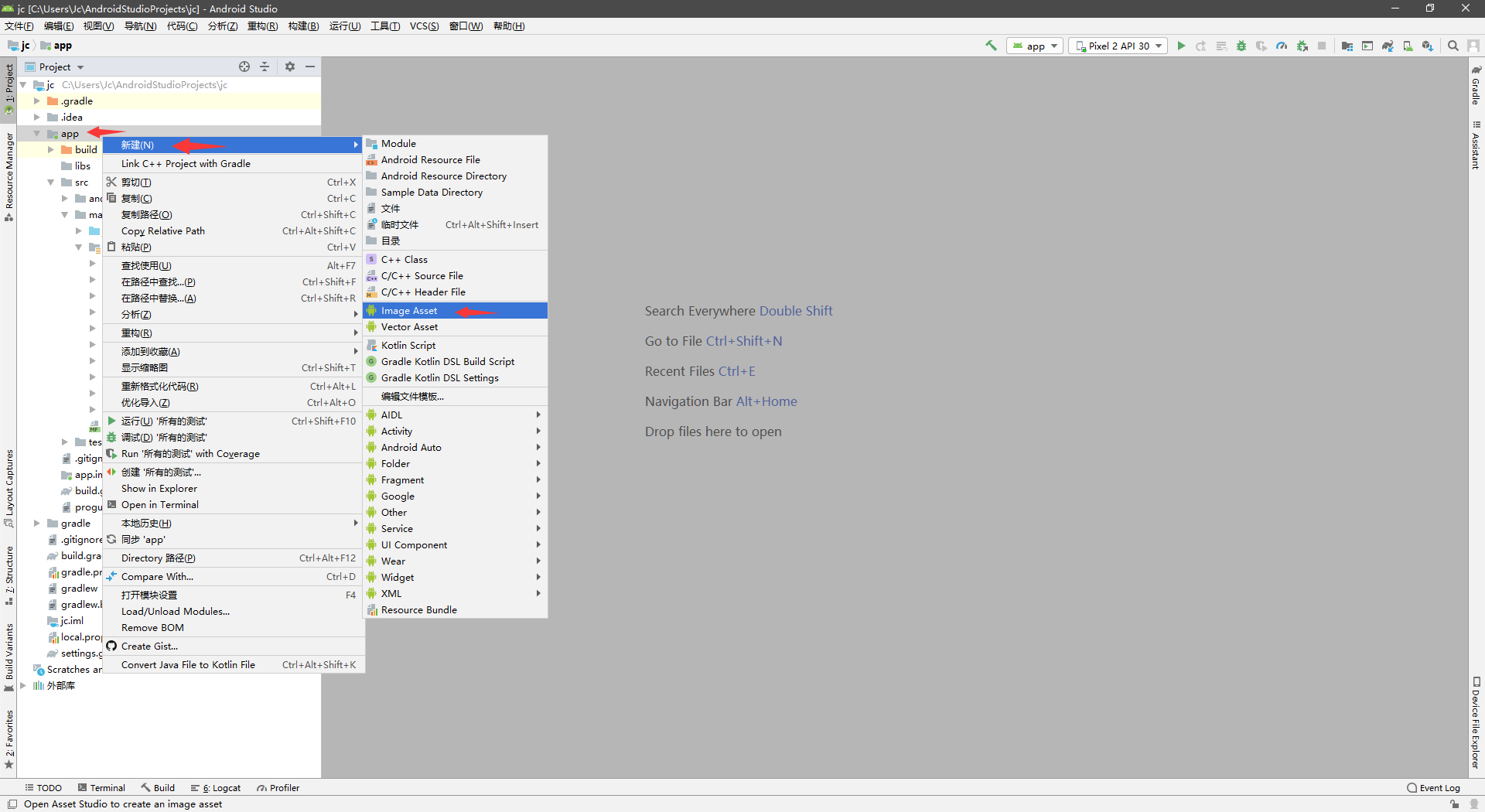This screenshot has height=812, width=1485.
Task: Open the Pixel 2 API 30 device dropdown
Action: click(x=1118, y=46)
